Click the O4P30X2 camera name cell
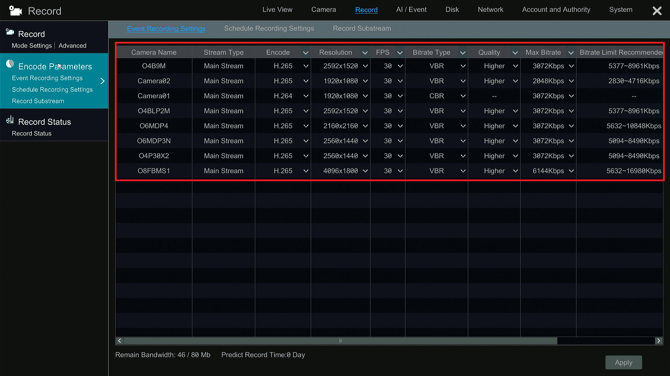The height and width of the screenshot is (376, 670). pyautogui.click(x=154, y=156)
